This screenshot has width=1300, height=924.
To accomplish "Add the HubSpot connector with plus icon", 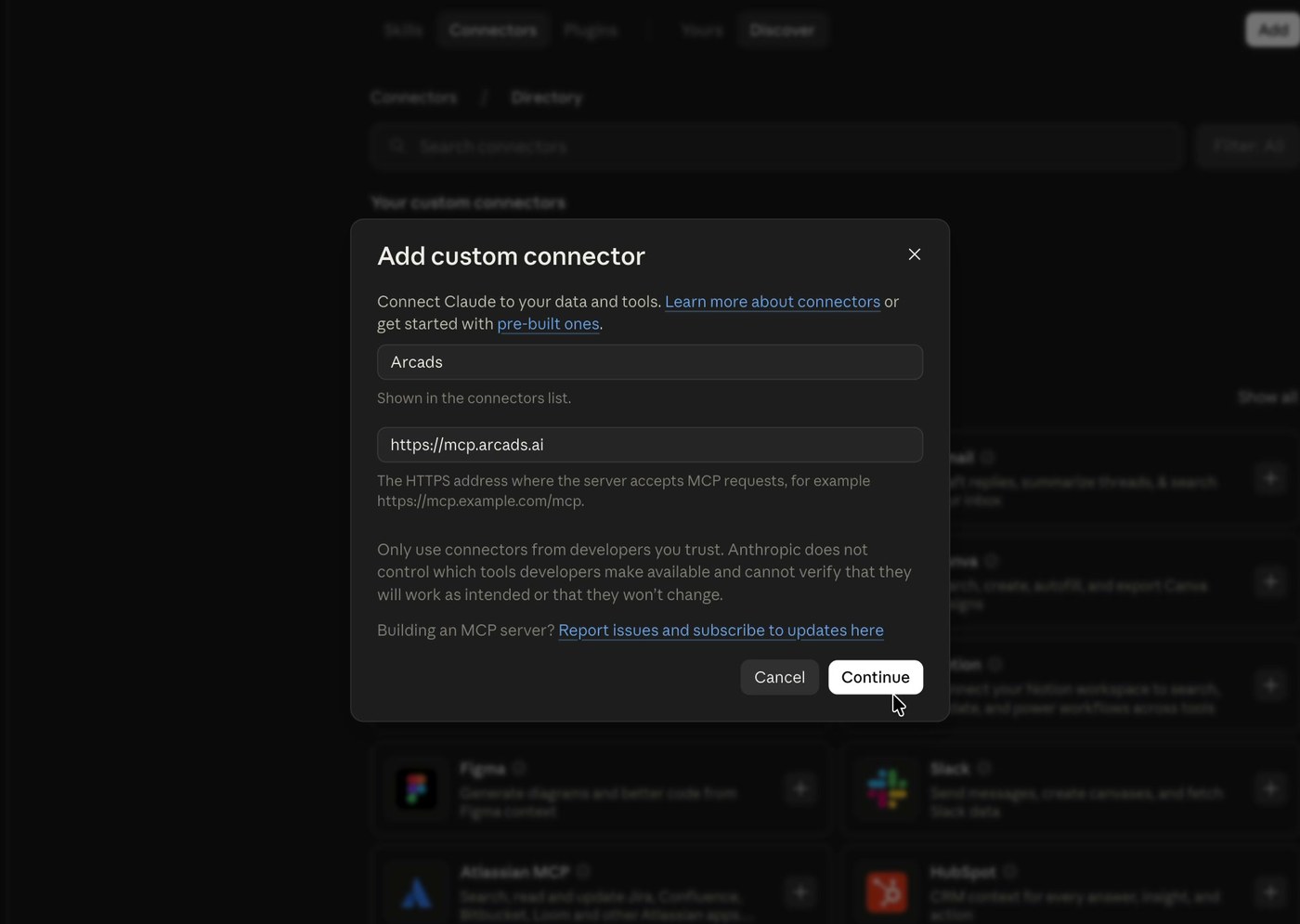I will pyautogui.click(x=1269, y=892).
